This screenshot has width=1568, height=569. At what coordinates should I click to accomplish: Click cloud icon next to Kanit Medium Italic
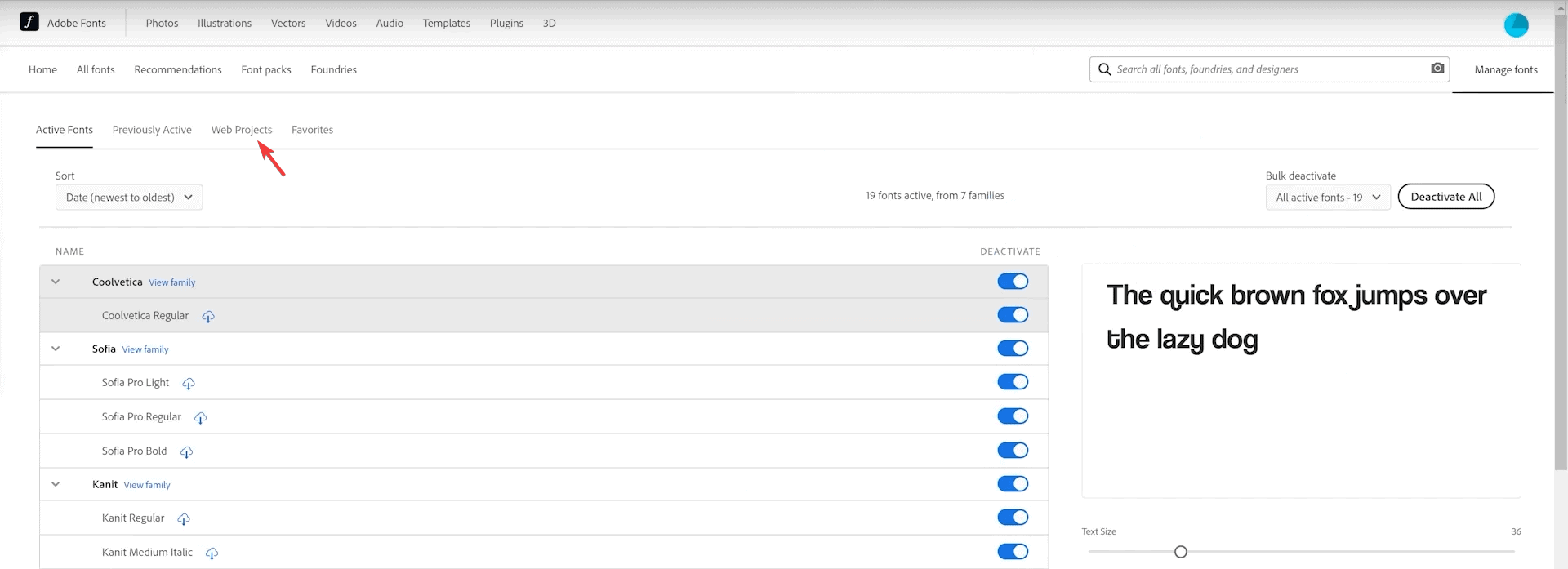coord(212,553)
